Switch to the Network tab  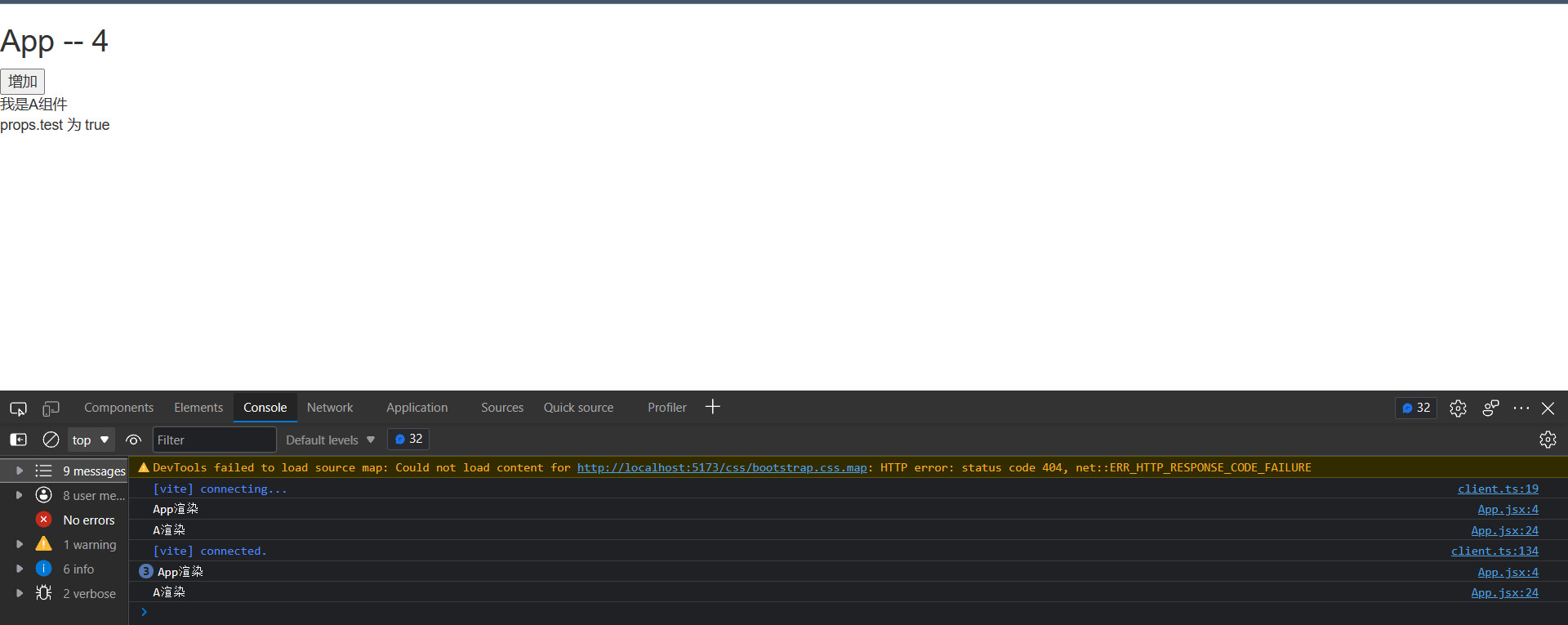(330, 408)
